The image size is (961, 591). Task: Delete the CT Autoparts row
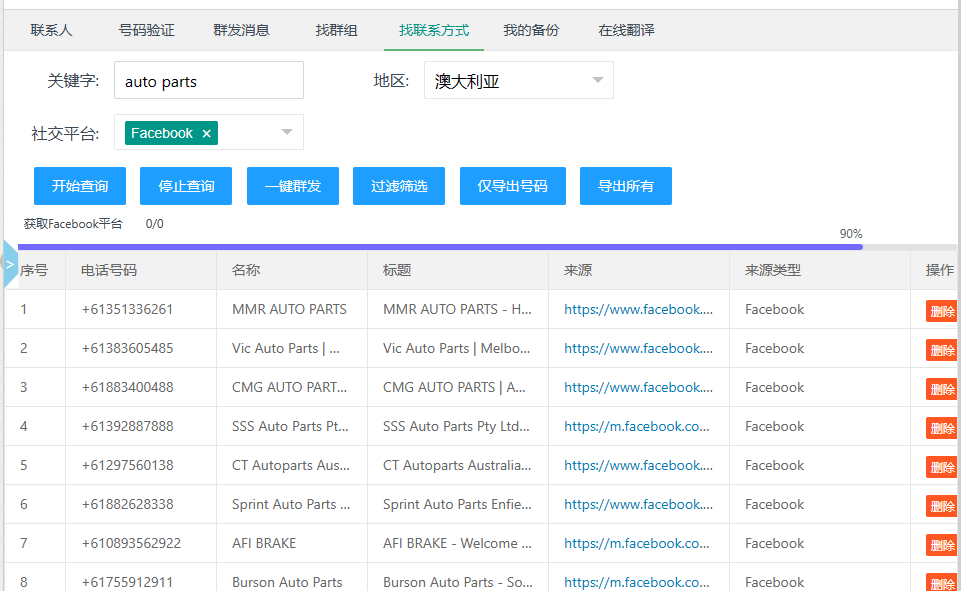[x=941, y=467]
